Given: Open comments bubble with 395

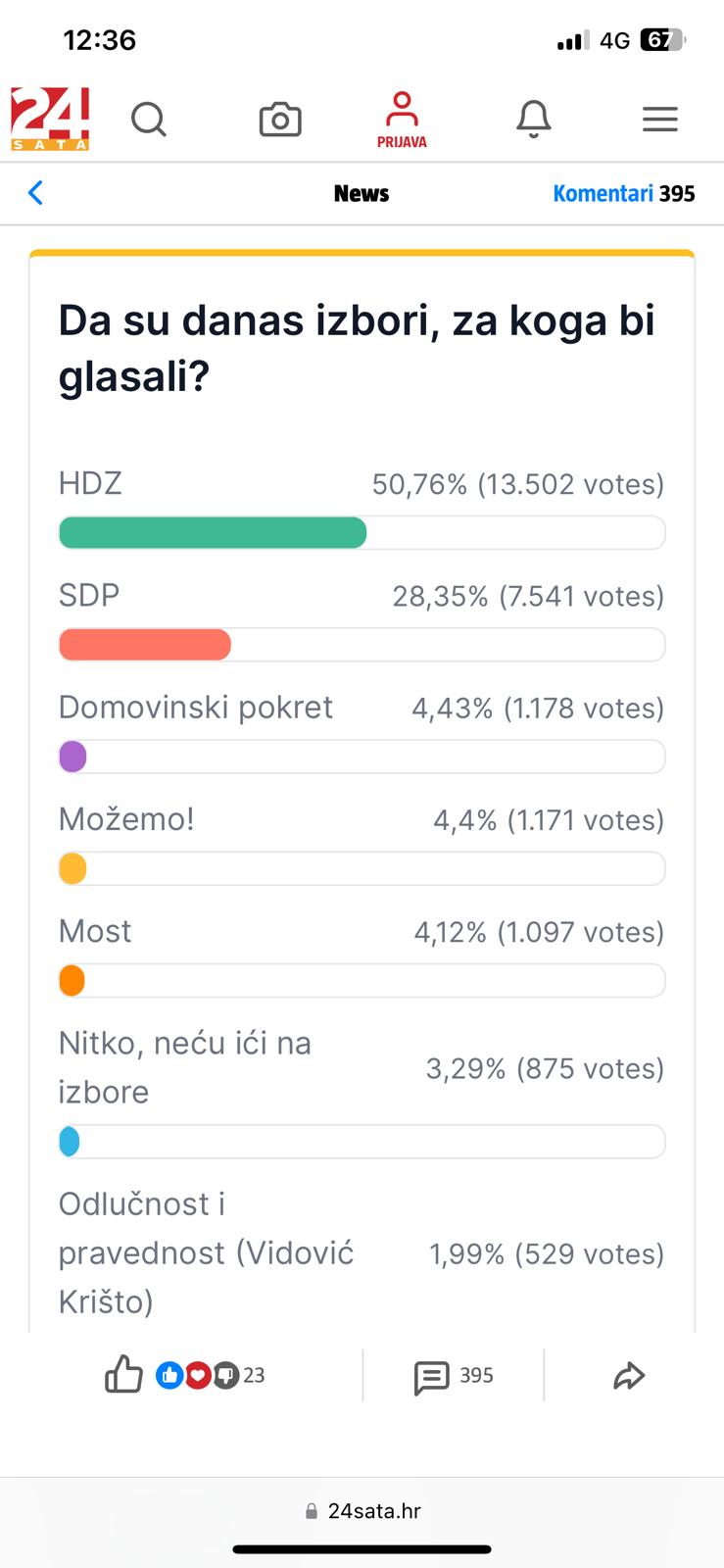Looking at the screenshot, I should [x=454, y=1376].
